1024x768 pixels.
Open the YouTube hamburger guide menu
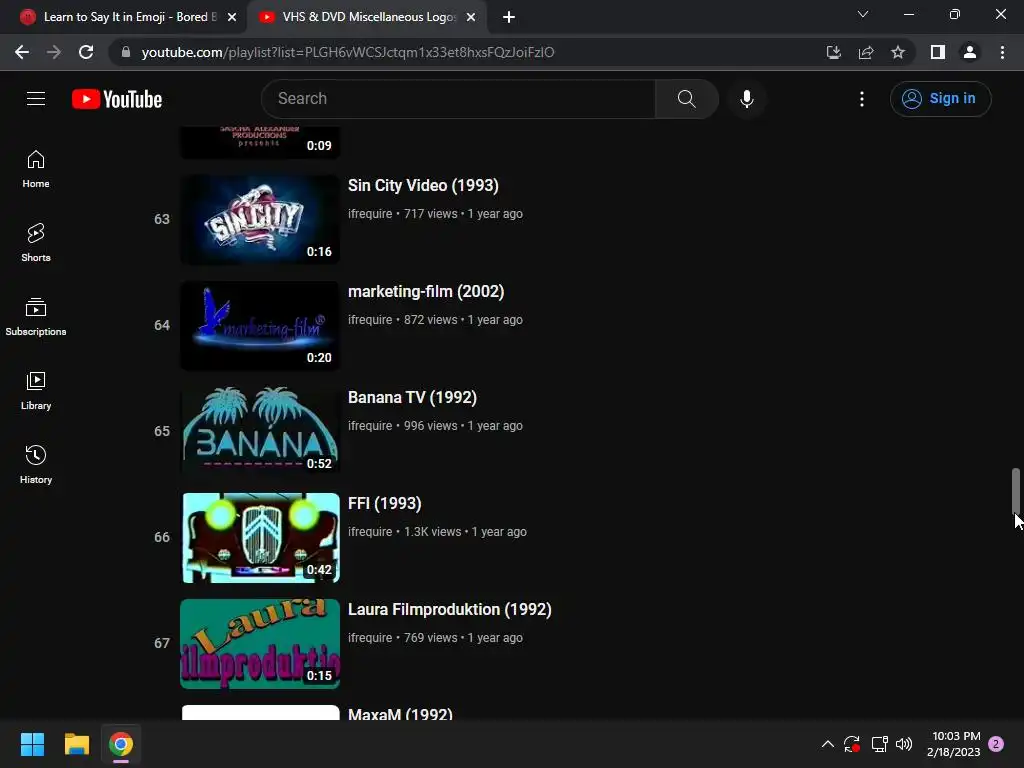coord(36,99)
